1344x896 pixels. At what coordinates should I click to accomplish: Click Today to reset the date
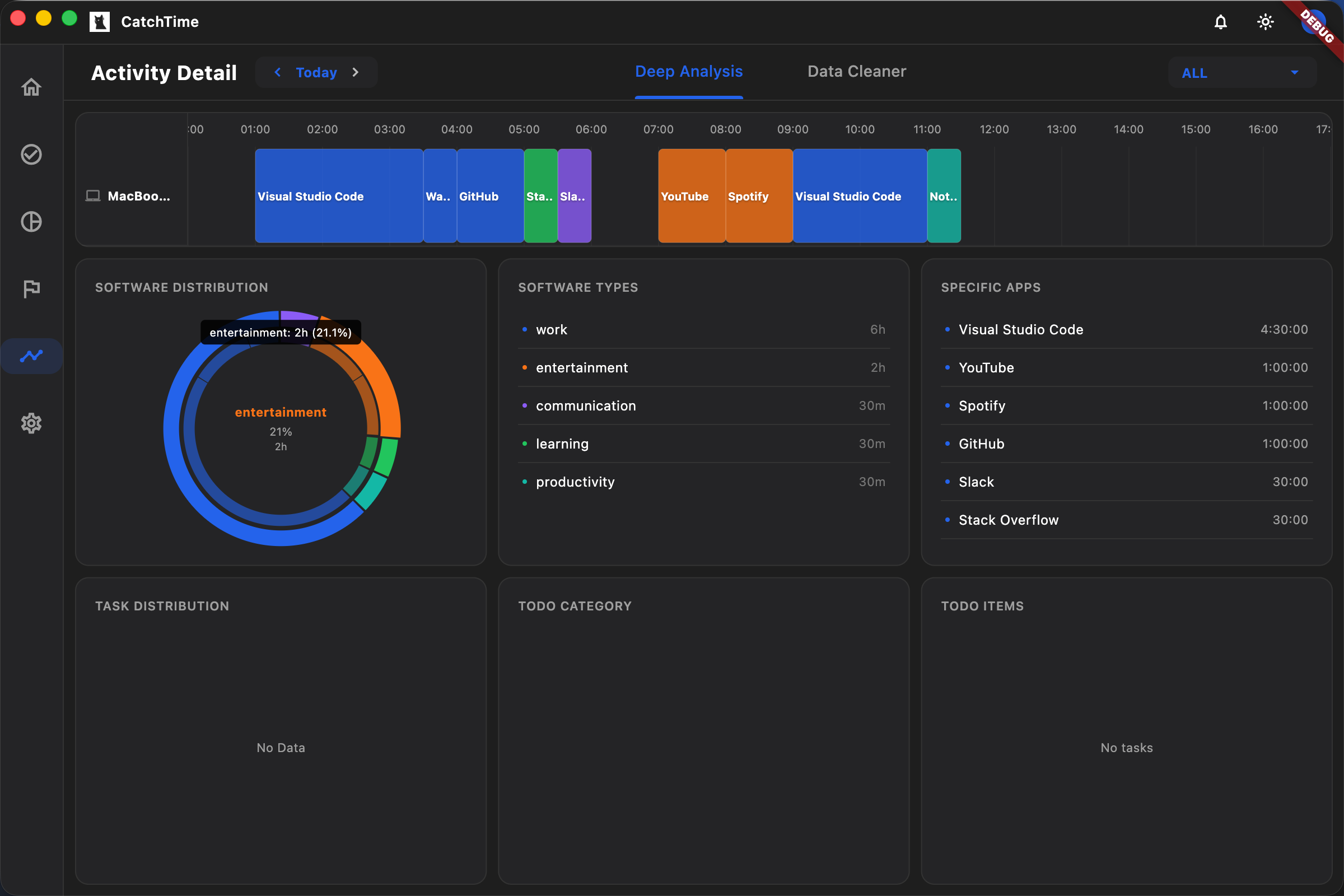(316, 72)
